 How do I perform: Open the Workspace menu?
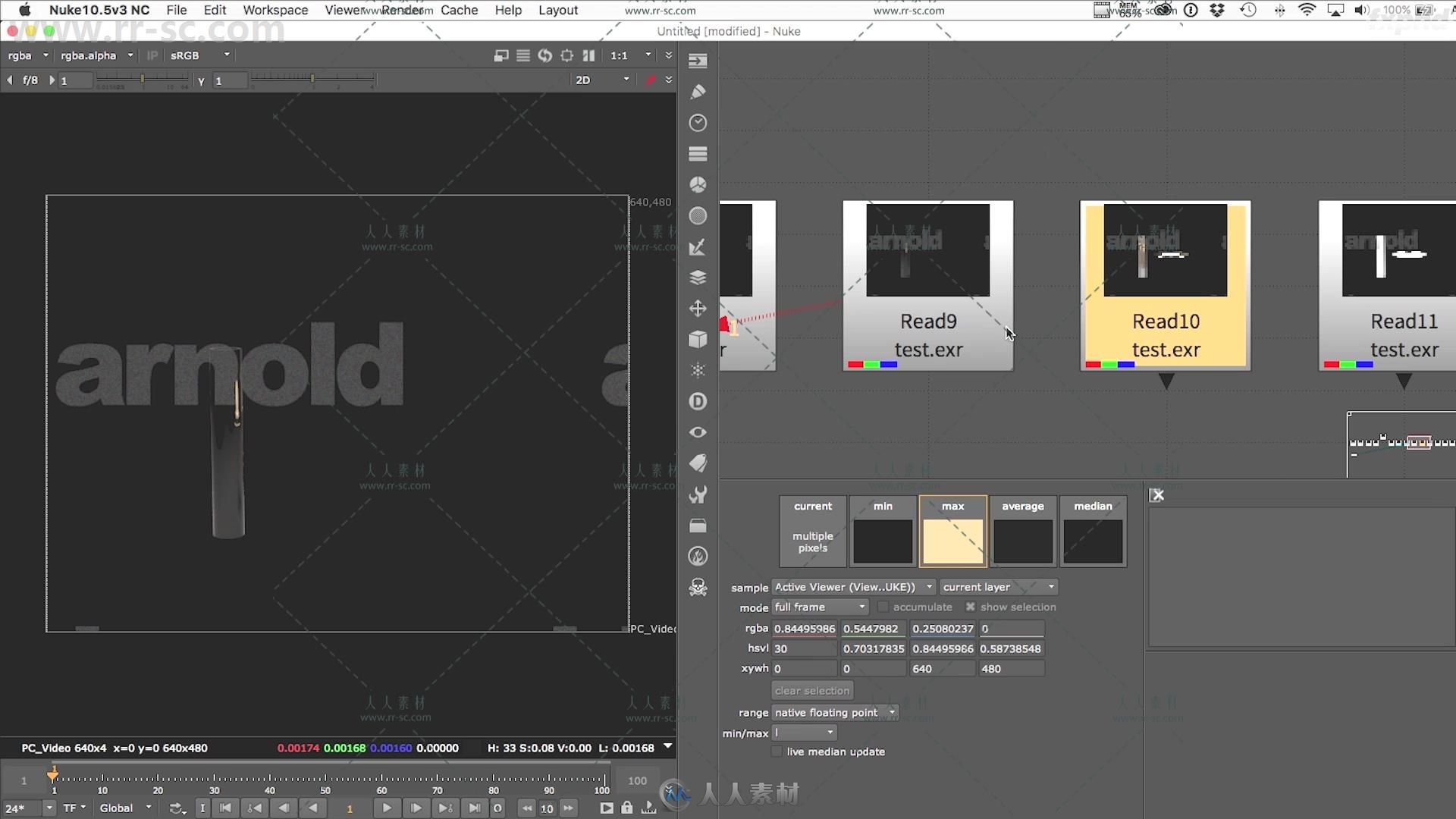275,10
